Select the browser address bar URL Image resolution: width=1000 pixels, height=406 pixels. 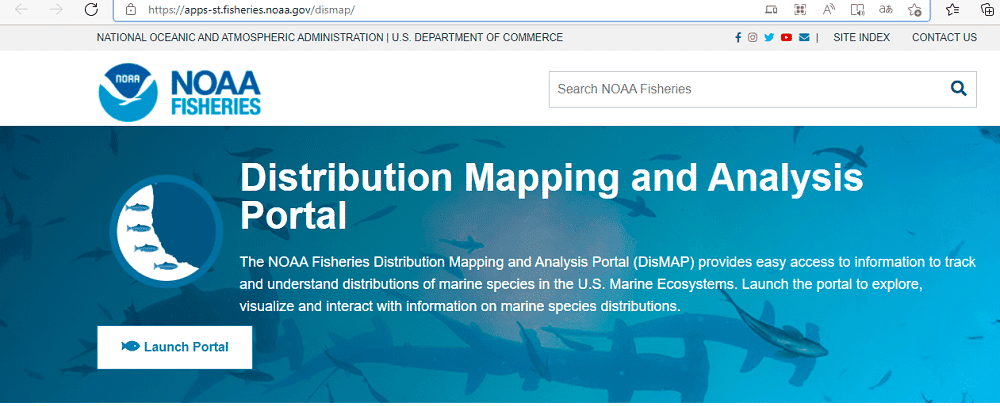(x=251, y=10)
